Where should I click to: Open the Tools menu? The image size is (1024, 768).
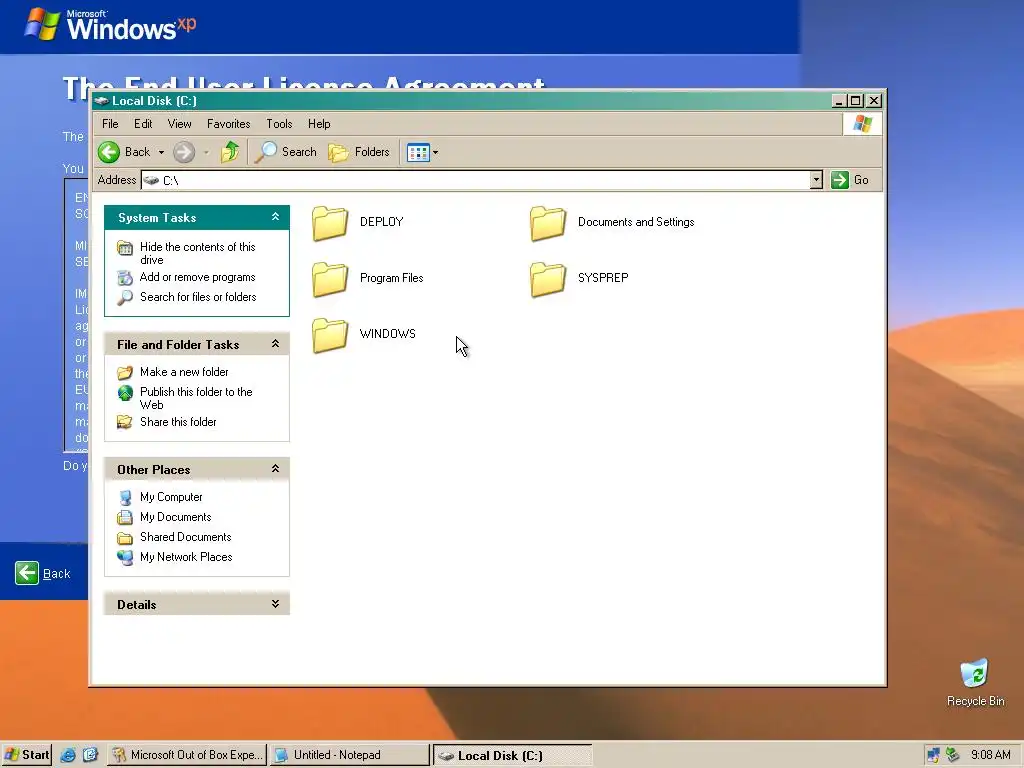279,123
